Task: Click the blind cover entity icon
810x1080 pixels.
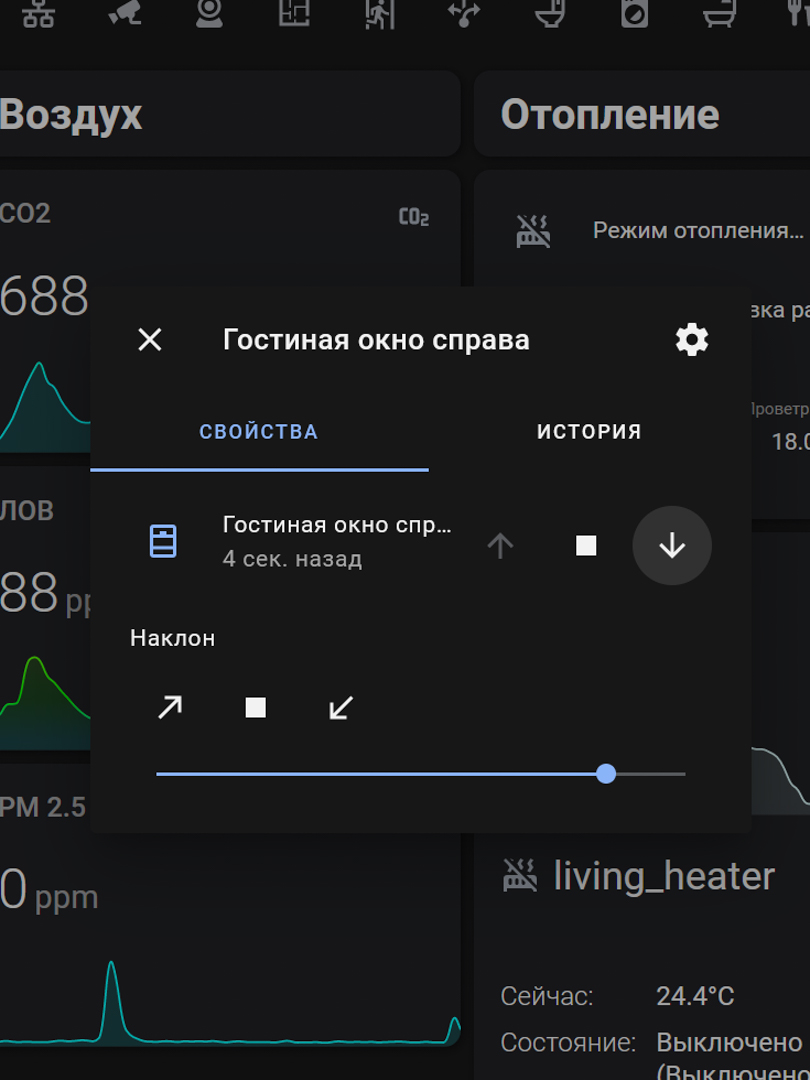Action: pos(163,541)
